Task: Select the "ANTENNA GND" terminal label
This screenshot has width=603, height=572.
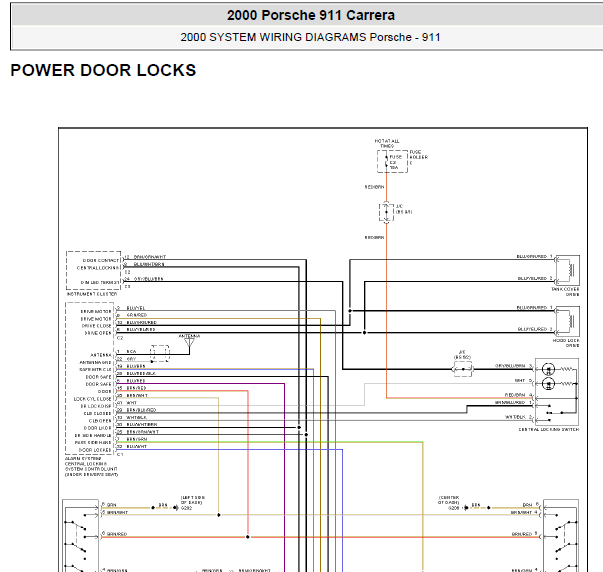Action: click(x=95, y=362)
